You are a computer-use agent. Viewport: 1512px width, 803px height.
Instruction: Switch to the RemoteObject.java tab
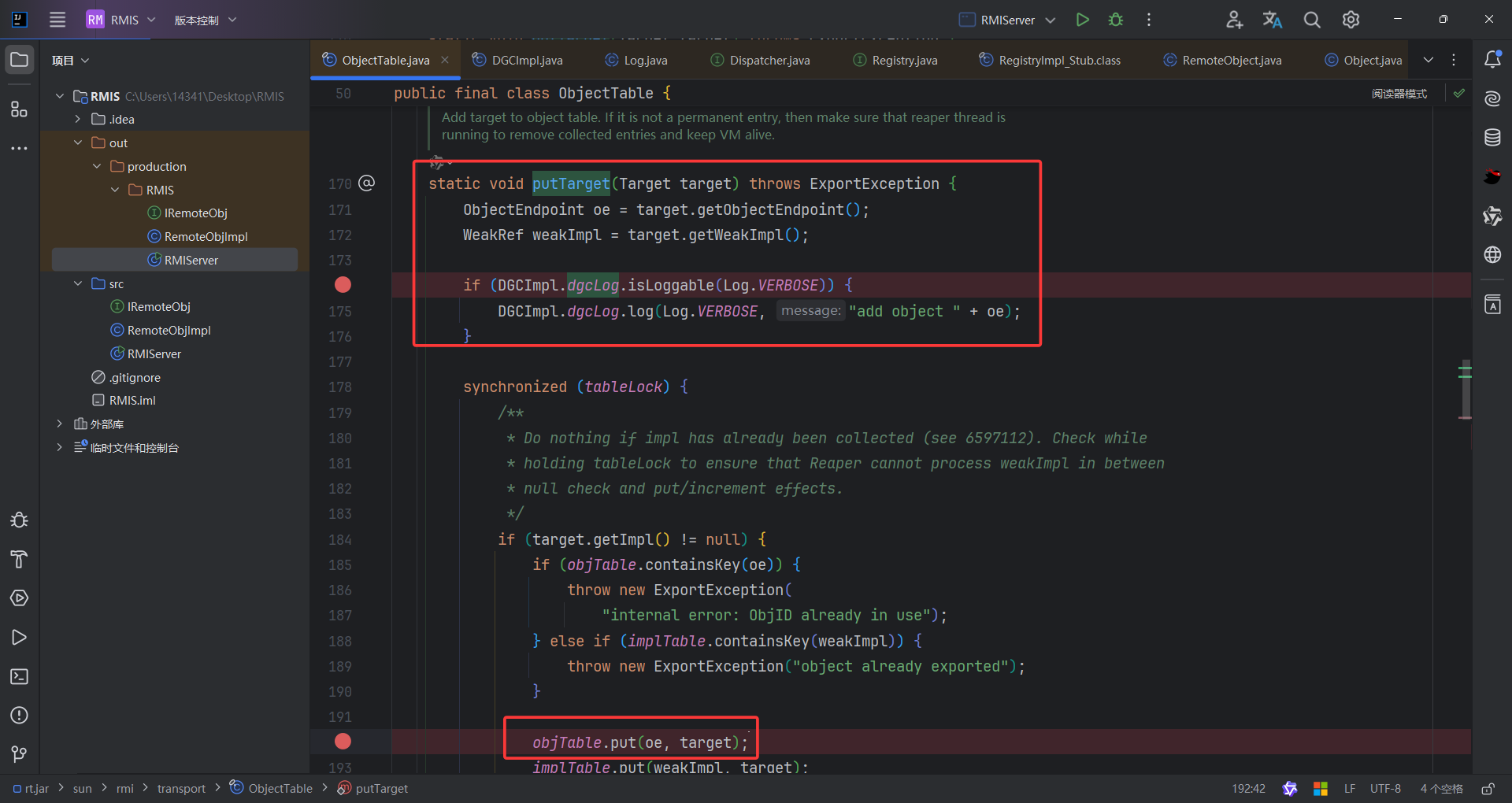(1223, 61)
